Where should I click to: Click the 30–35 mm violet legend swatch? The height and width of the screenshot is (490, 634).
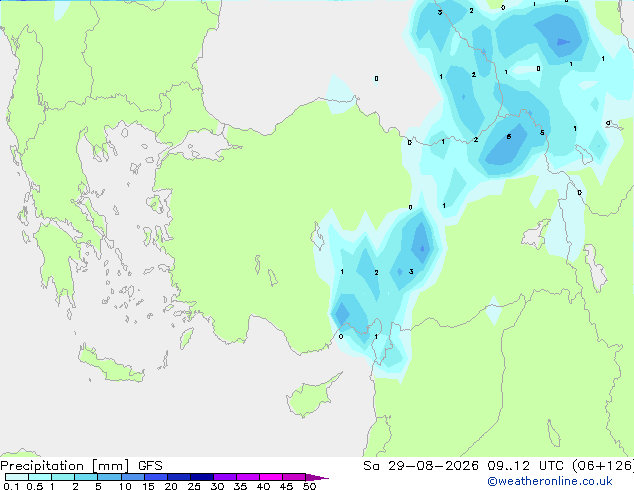tap(225, 477)
